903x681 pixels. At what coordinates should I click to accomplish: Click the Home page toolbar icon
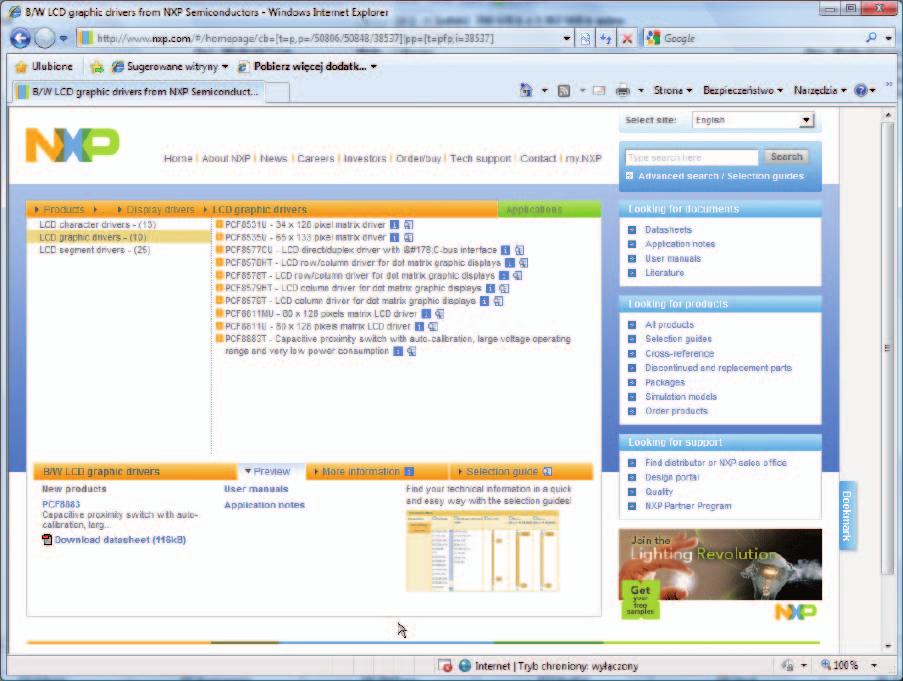coord(526,90)
